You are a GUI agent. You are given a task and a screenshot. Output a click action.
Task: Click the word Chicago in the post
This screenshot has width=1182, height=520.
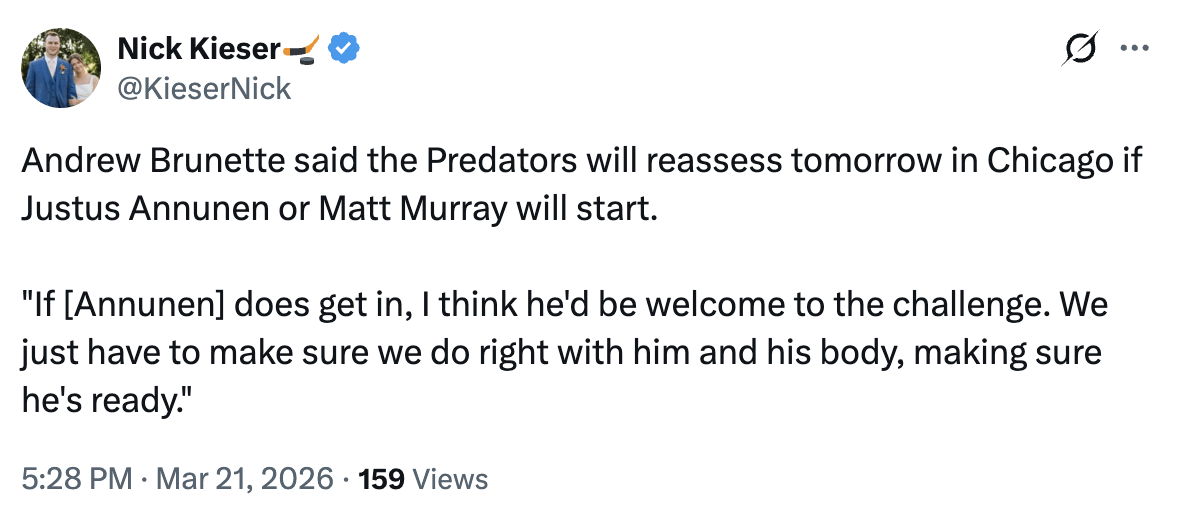point(1037,161)
